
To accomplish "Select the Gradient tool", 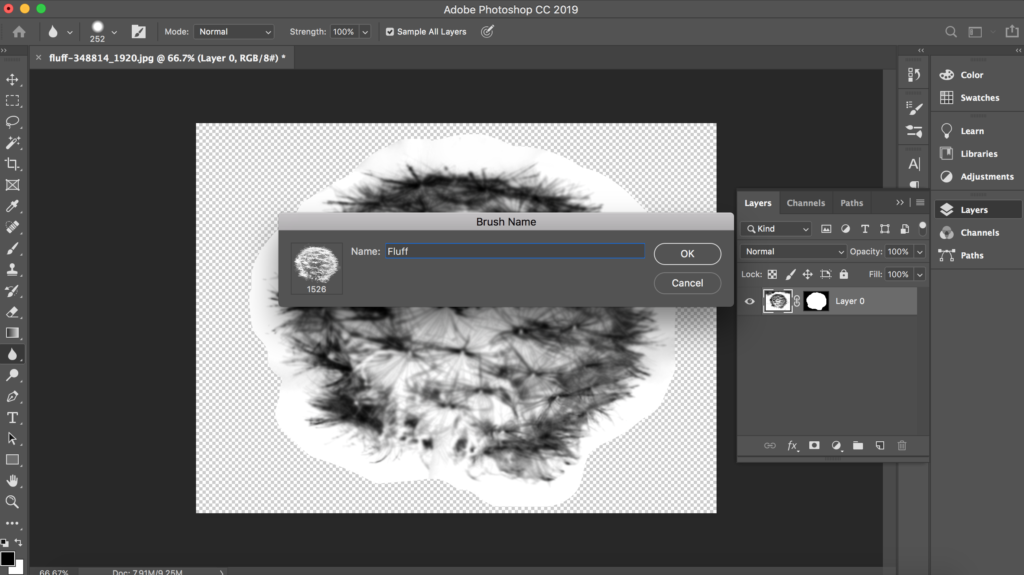I will [x=12, y=333].
